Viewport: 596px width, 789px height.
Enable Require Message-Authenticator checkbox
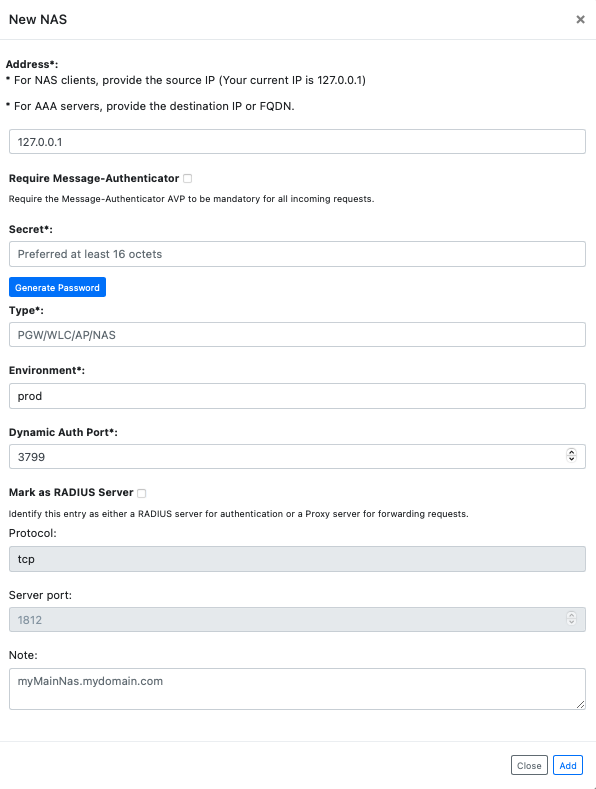pyautogui.click(x=188, y=179)
